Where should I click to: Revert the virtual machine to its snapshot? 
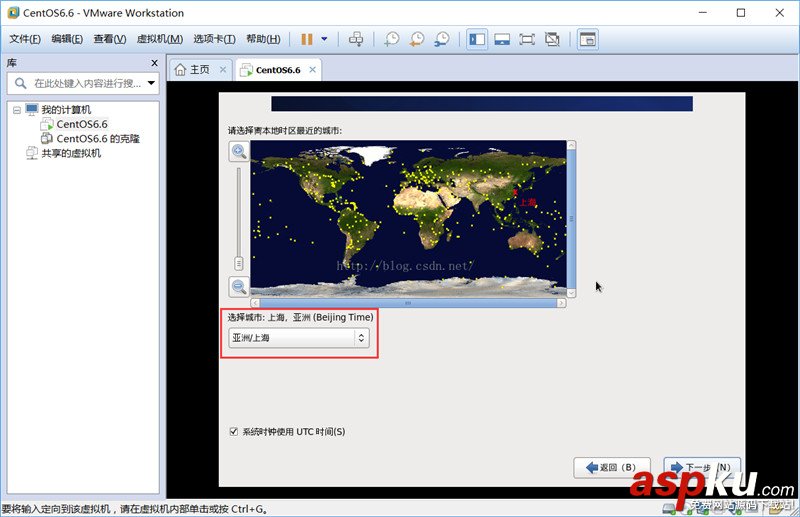(417, 39)
